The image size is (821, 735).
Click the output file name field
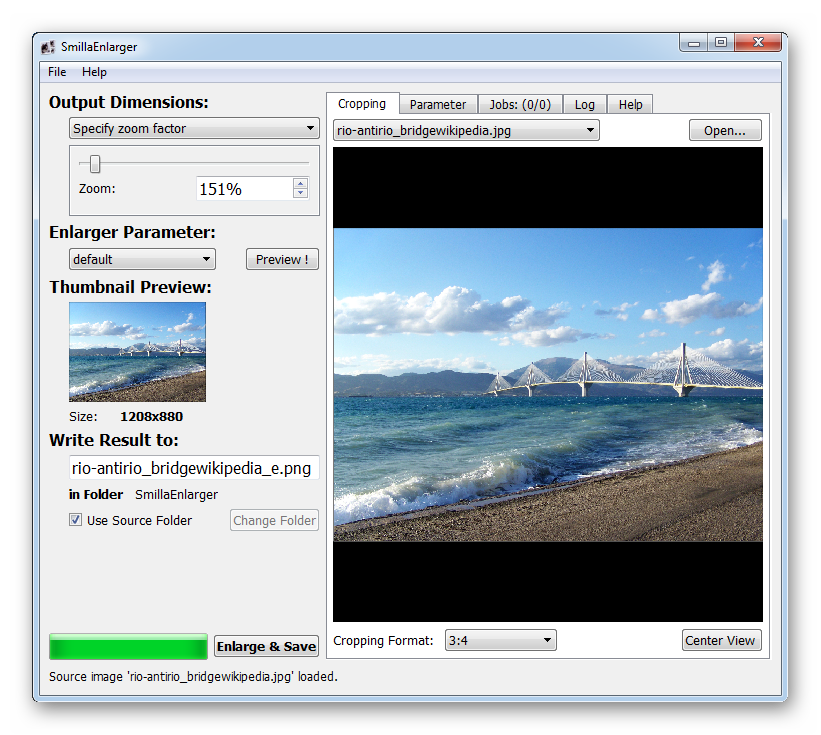click(194, 468)
